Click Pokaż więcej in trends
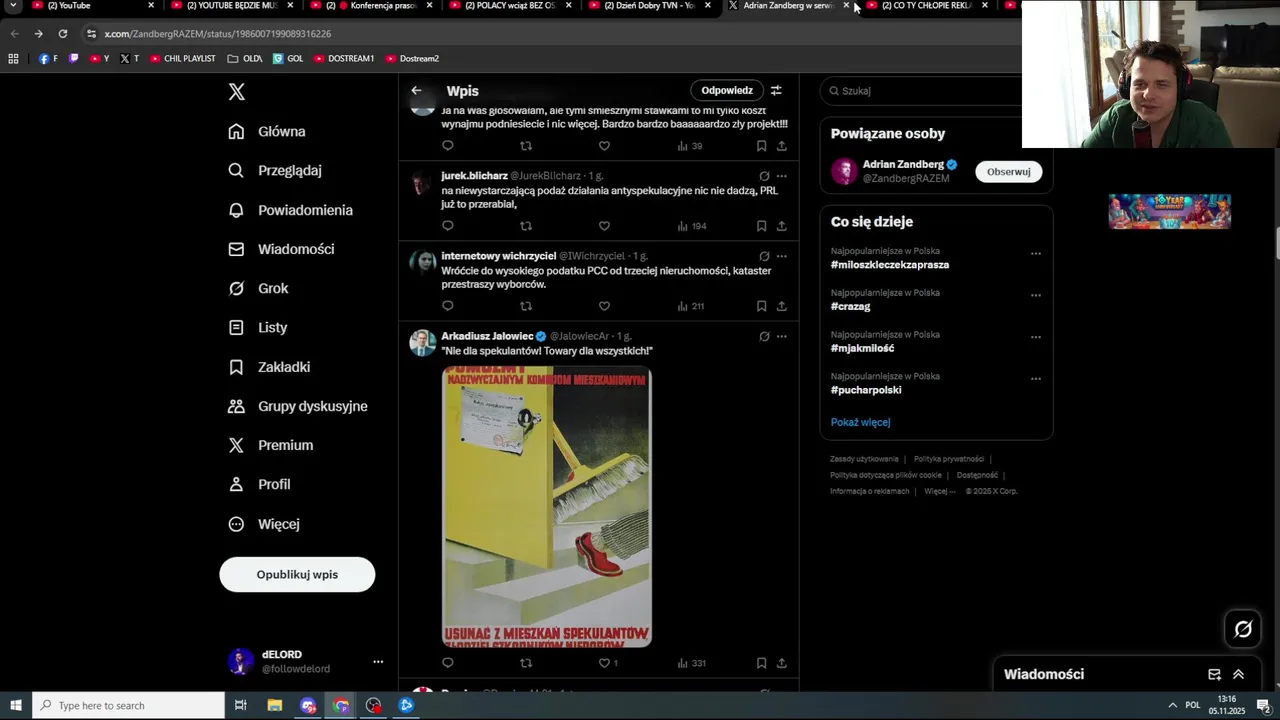Viewport: 1280px width, 720px height. (860, 422)
